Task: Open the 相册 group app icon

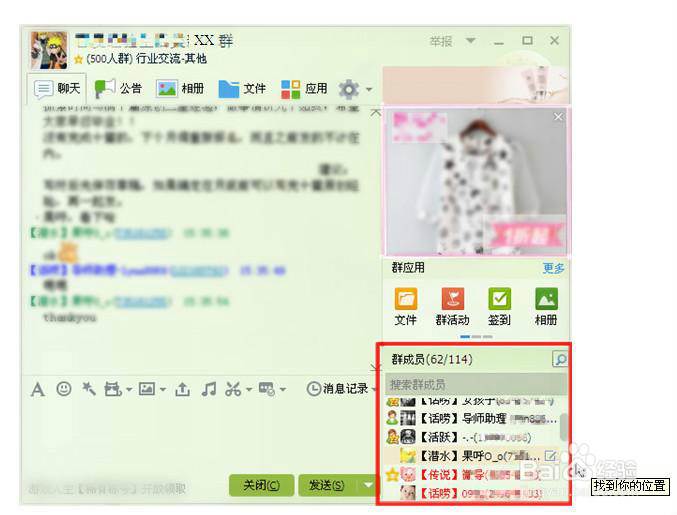Action: (x=546, y=307)
